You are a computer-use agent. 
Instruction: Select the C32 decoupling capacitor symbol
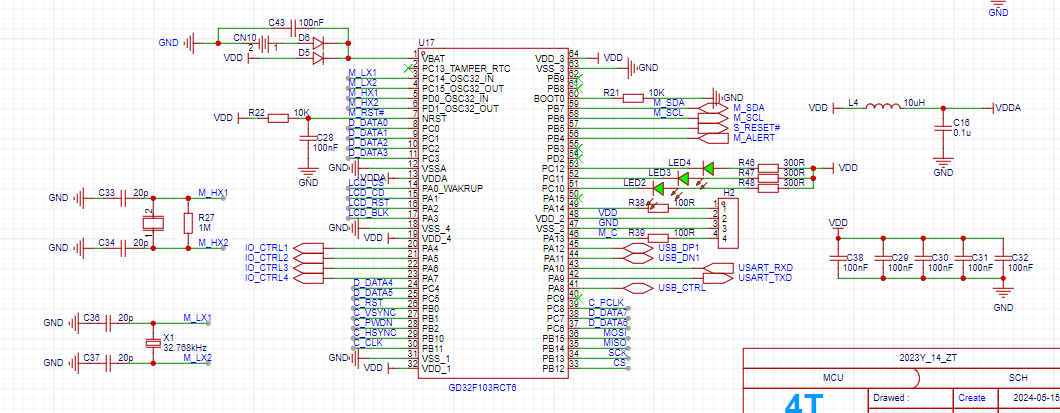pyautogui.click(x=1003, y=258)
